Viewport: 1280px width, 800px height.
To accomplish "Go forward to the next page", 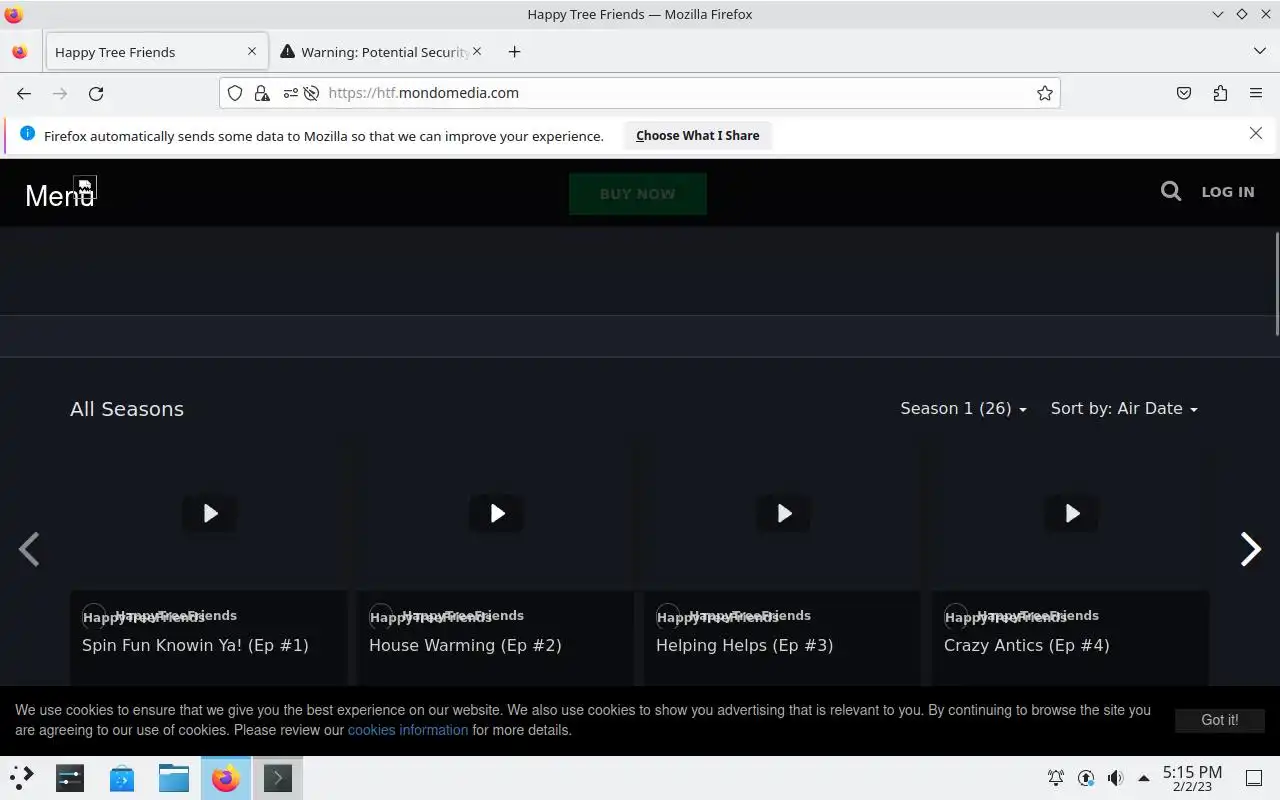I will [x=60, y=93].
